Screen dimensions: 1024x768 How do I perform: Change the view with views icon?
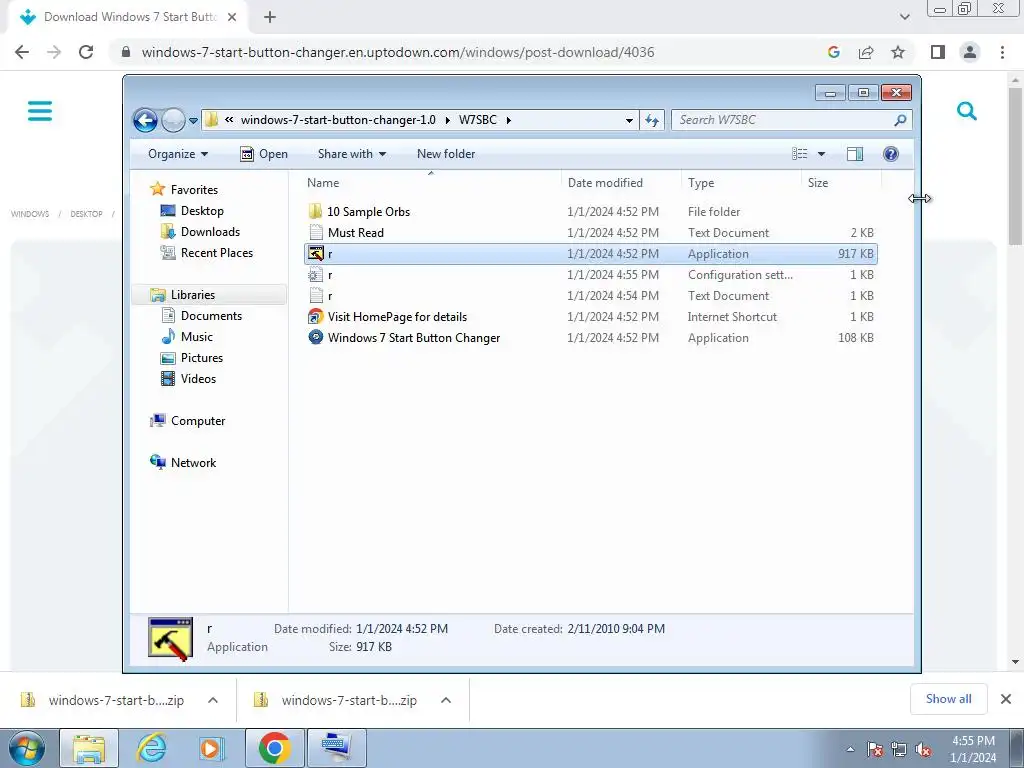point(799,154)
